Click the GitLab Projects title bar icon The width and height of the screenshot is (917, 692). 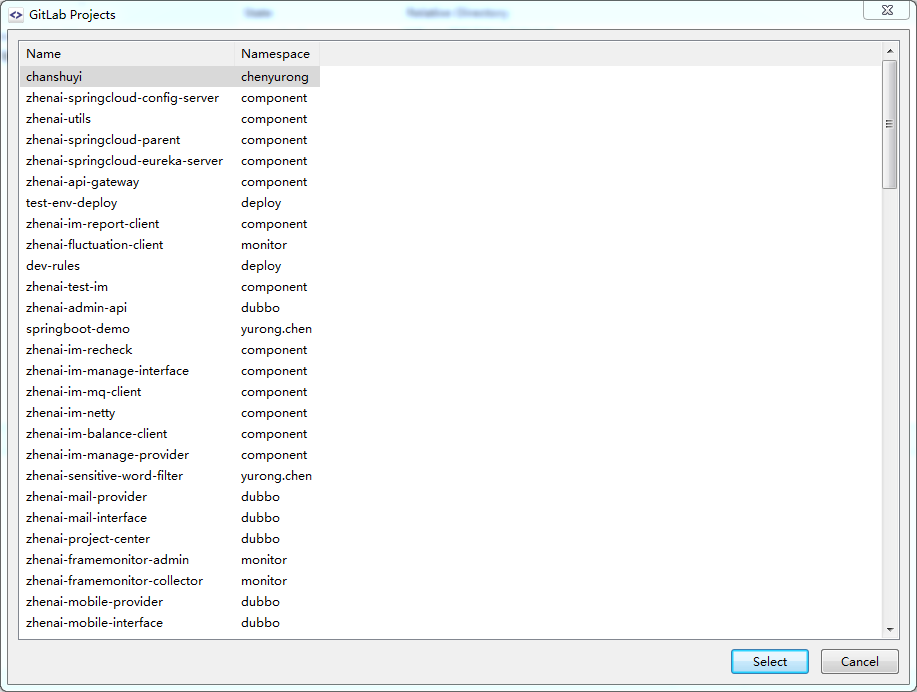point(16,15)
